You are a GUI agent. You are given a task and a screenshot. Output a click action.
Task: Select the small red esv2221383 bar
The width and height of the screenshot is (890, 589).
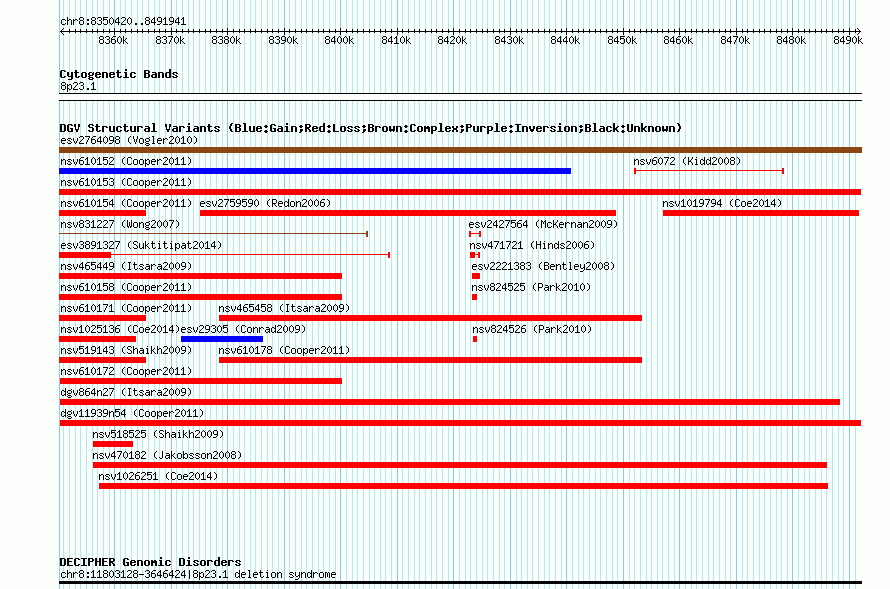point(476,276)
